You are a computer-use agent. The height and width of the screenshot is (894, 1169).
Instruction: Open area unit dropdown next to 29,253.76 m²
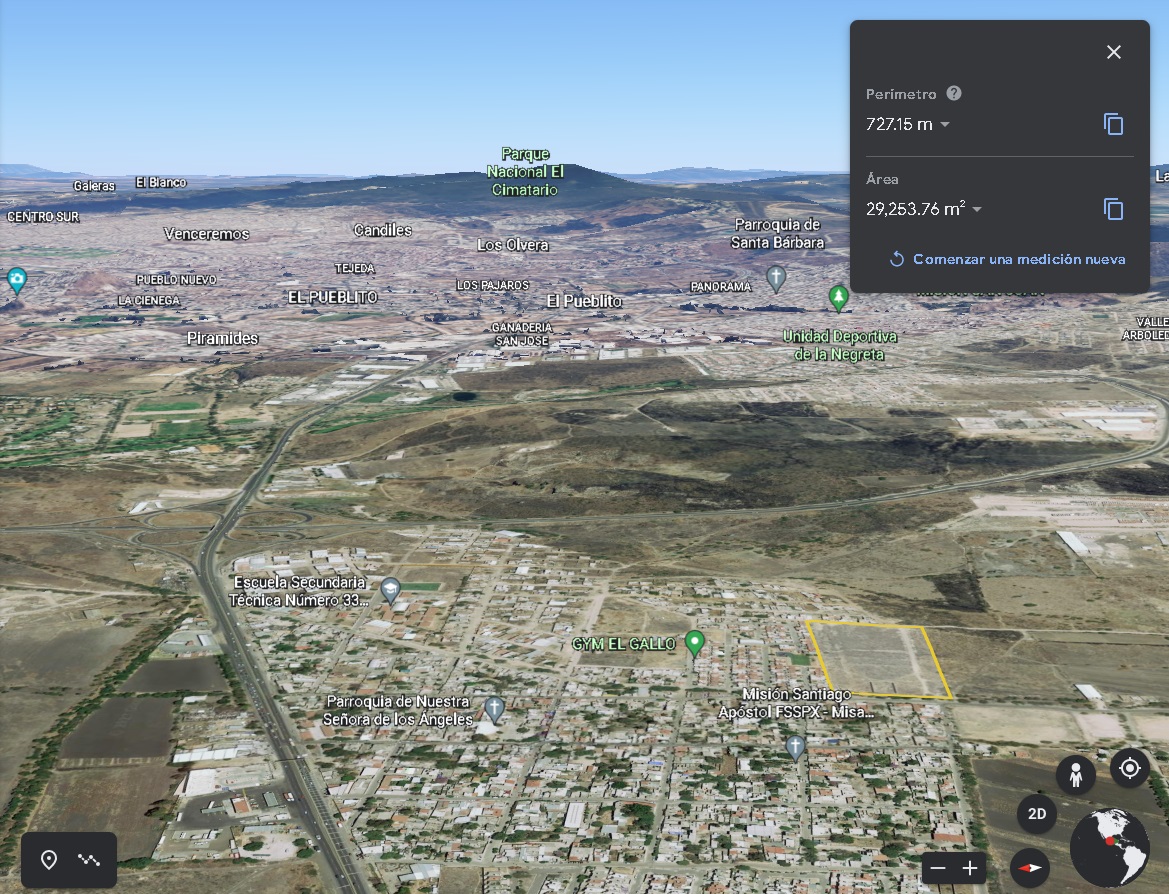[x=977, y=210]
